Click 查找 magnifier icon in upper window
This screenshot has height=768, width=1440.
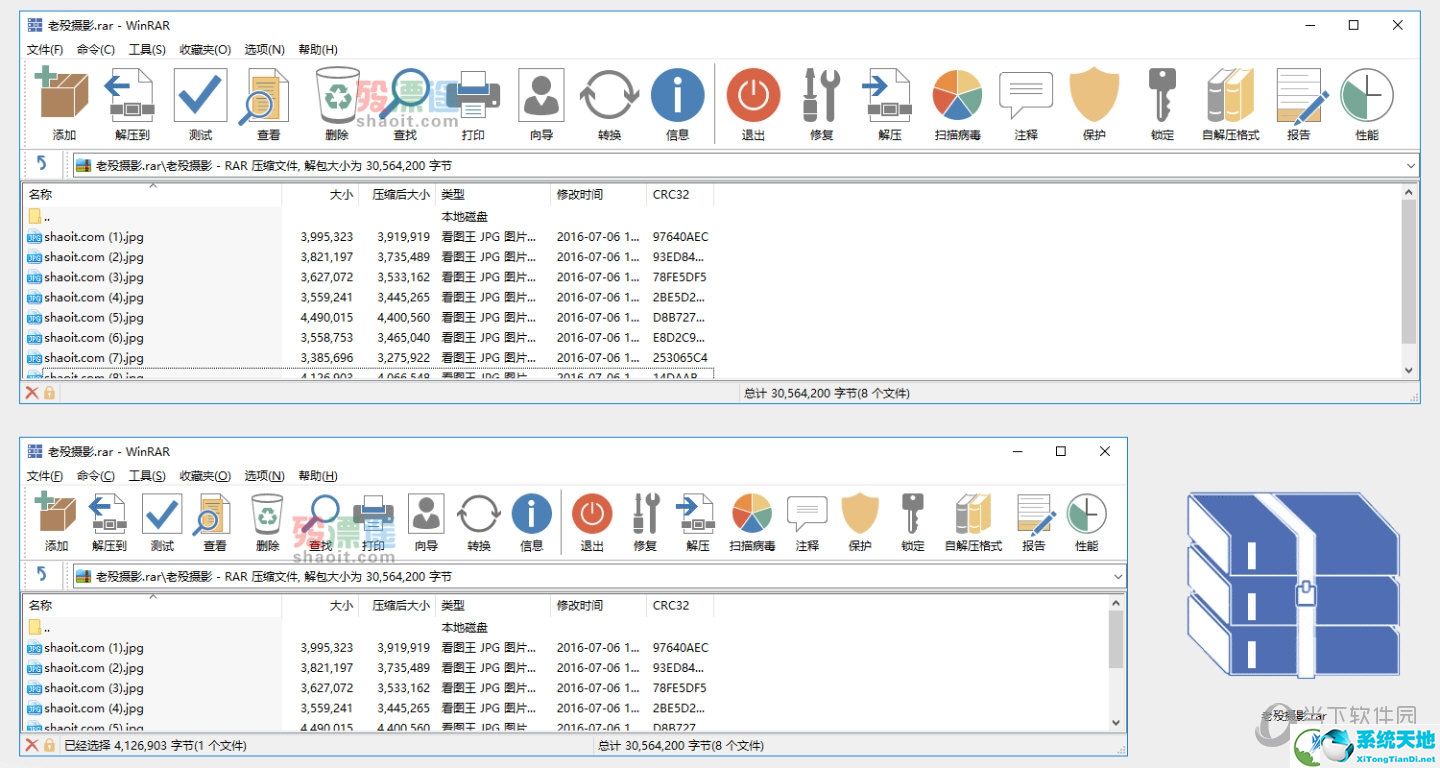click(405, 95)
